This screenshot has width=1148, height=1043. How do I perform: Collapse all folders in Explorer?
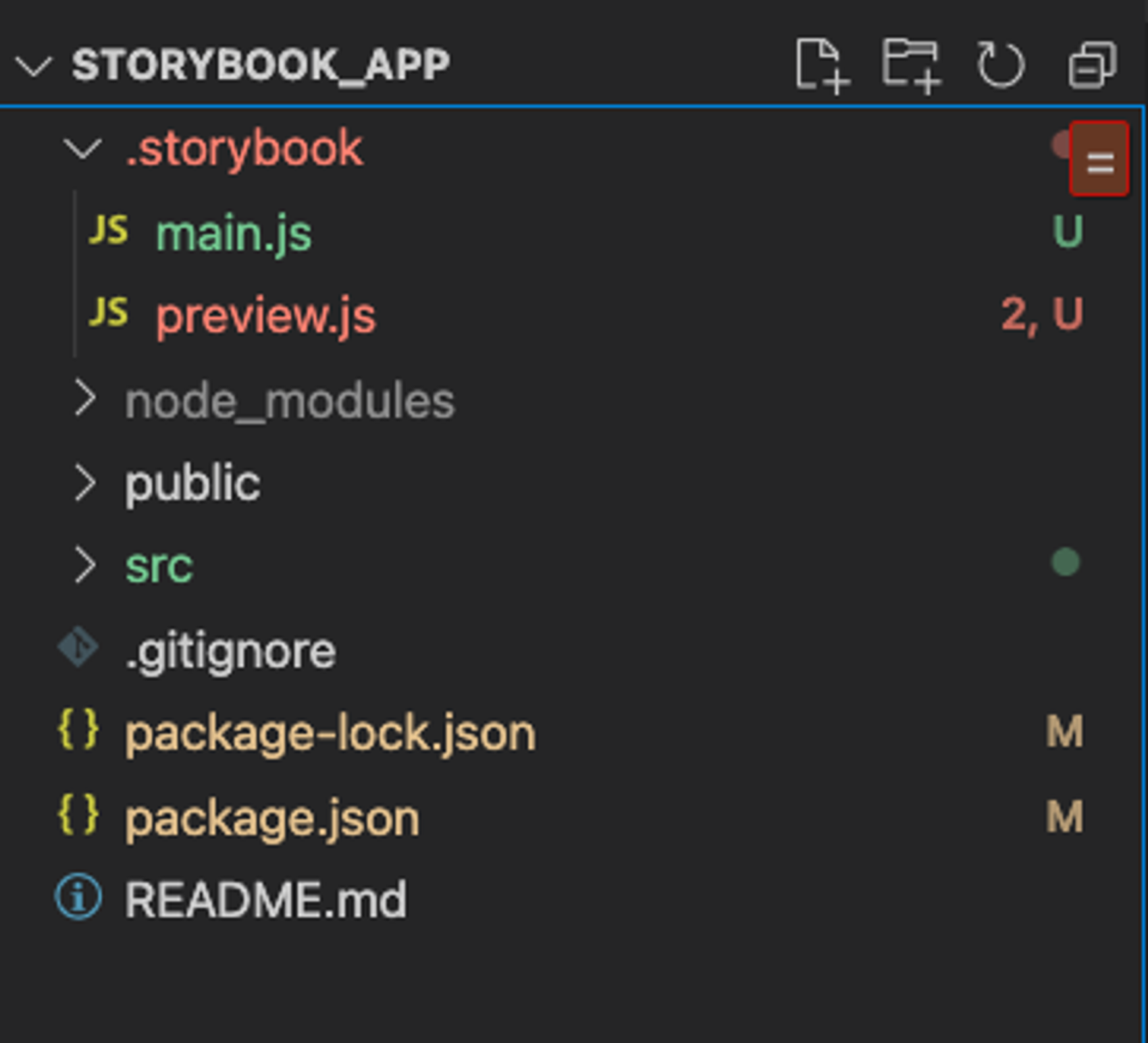[x=1092, y=65]
